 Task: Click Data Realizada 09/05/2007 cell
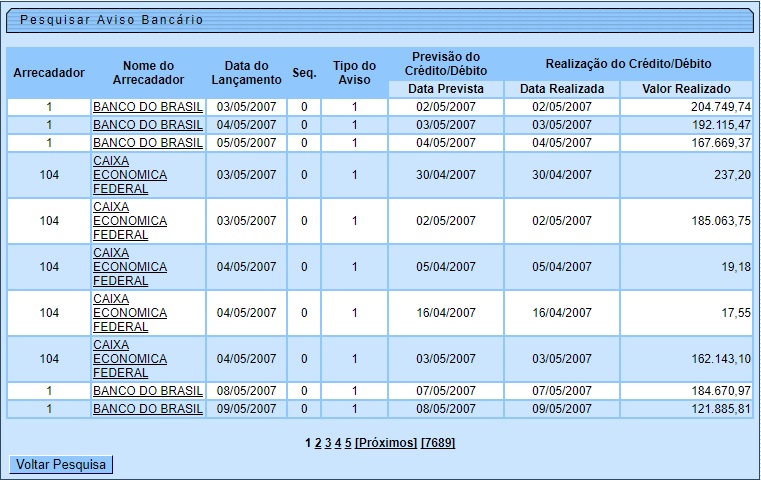click(x=562, y=409)
